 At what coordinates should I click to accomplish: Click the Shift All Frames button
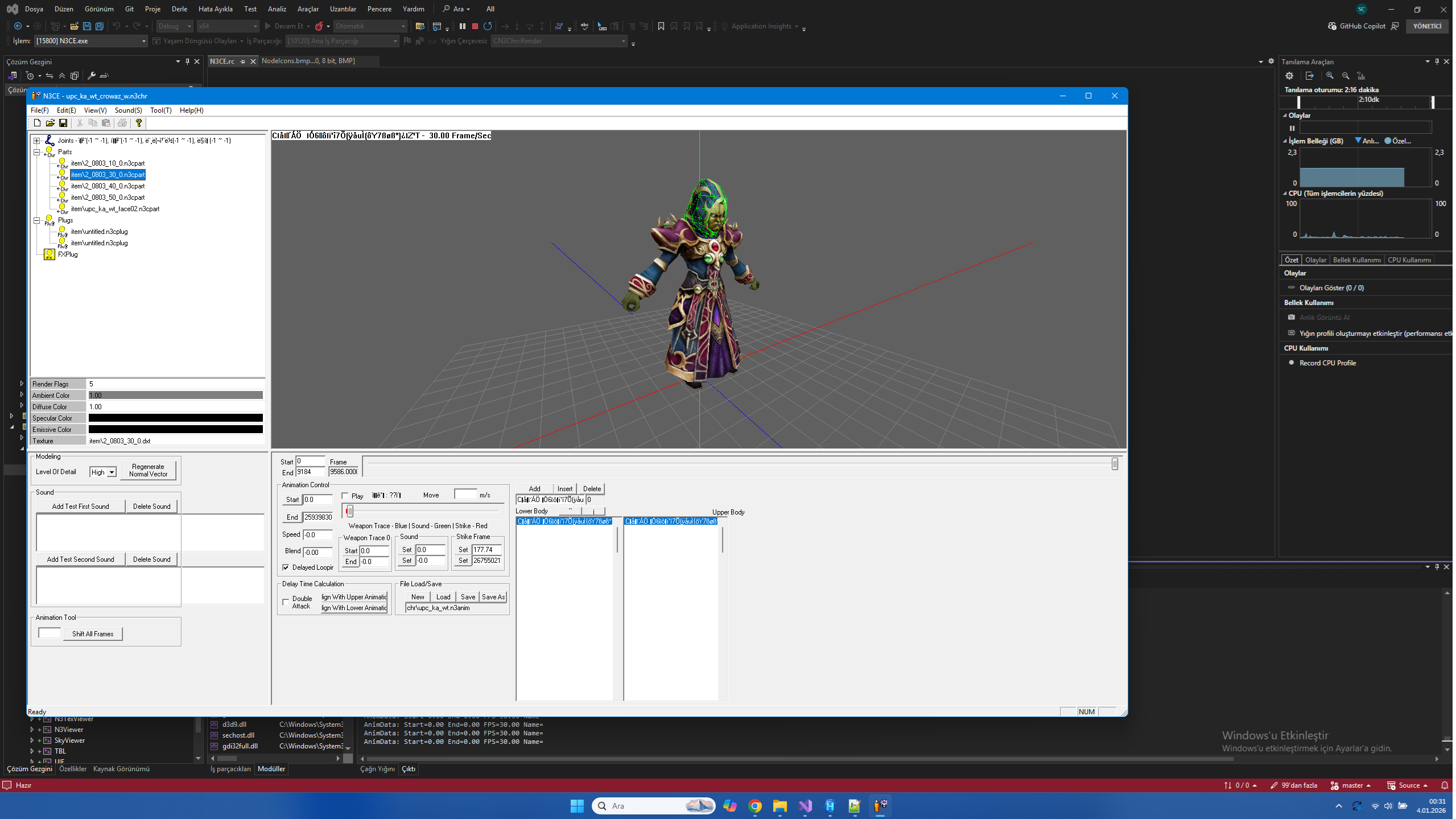(x=93, y=634)
